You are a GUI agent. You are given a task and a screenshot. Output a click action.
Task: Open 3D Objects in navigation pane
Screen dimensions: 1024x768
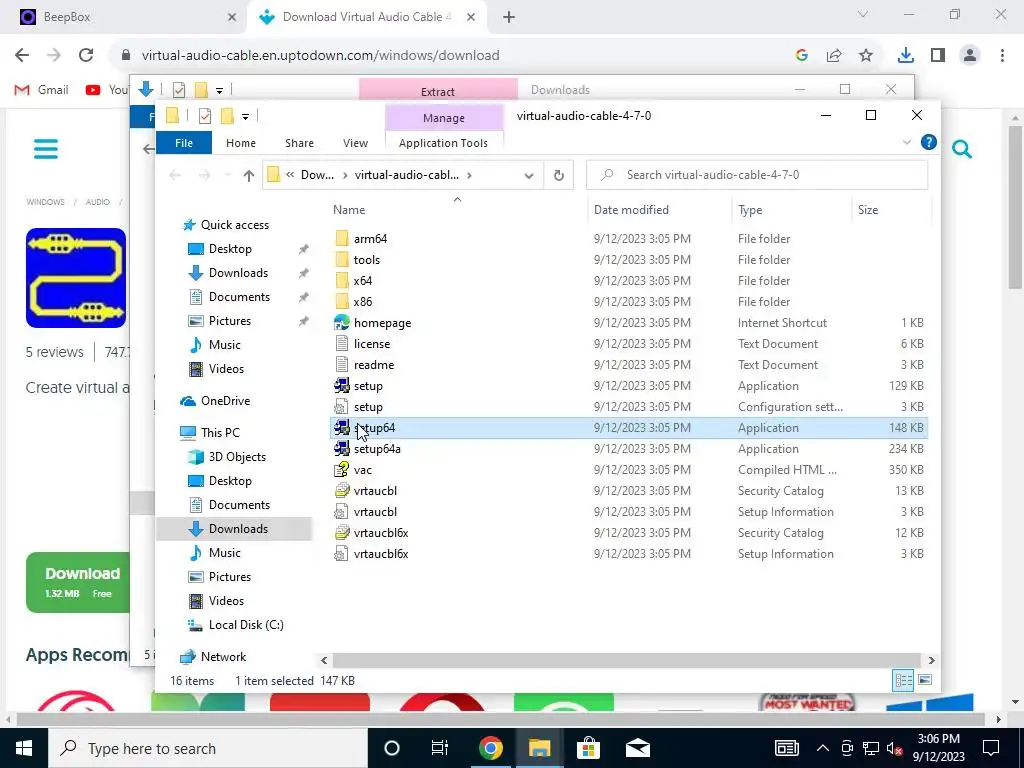tap(237, 456)
